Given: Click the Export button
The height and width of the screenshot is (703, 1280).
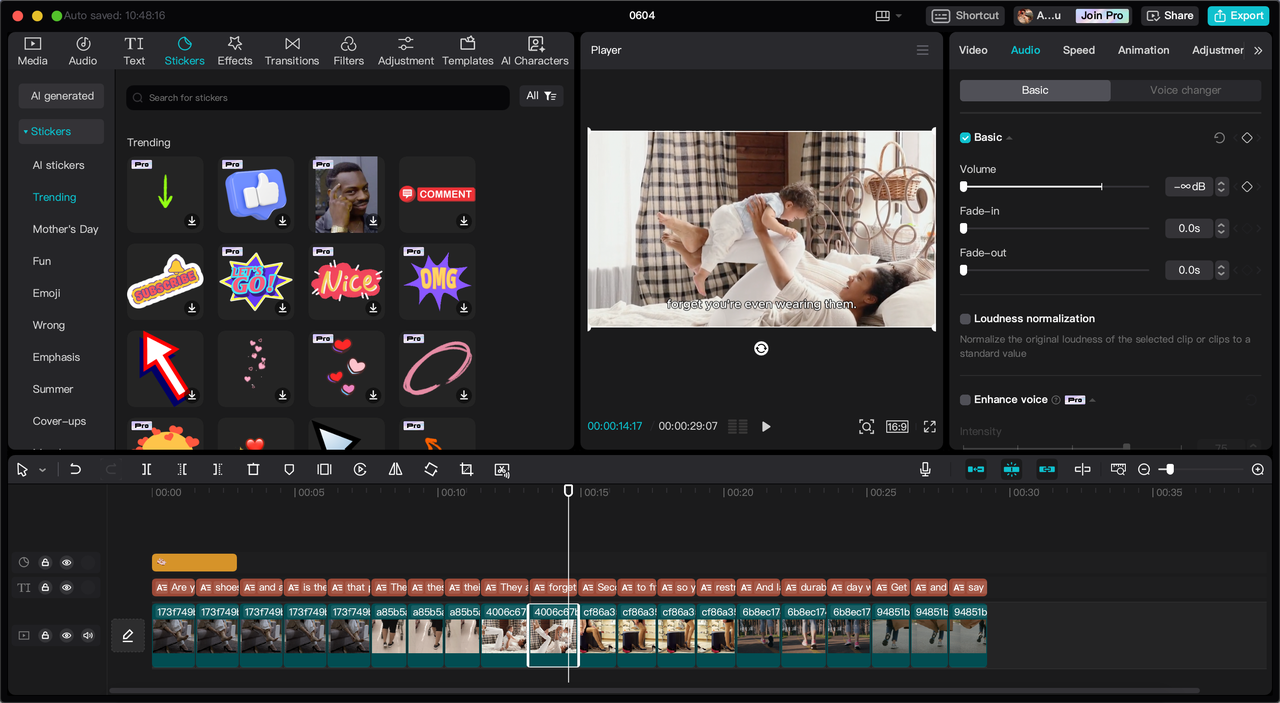Looking at the screenshot, I should point(1238,15).
